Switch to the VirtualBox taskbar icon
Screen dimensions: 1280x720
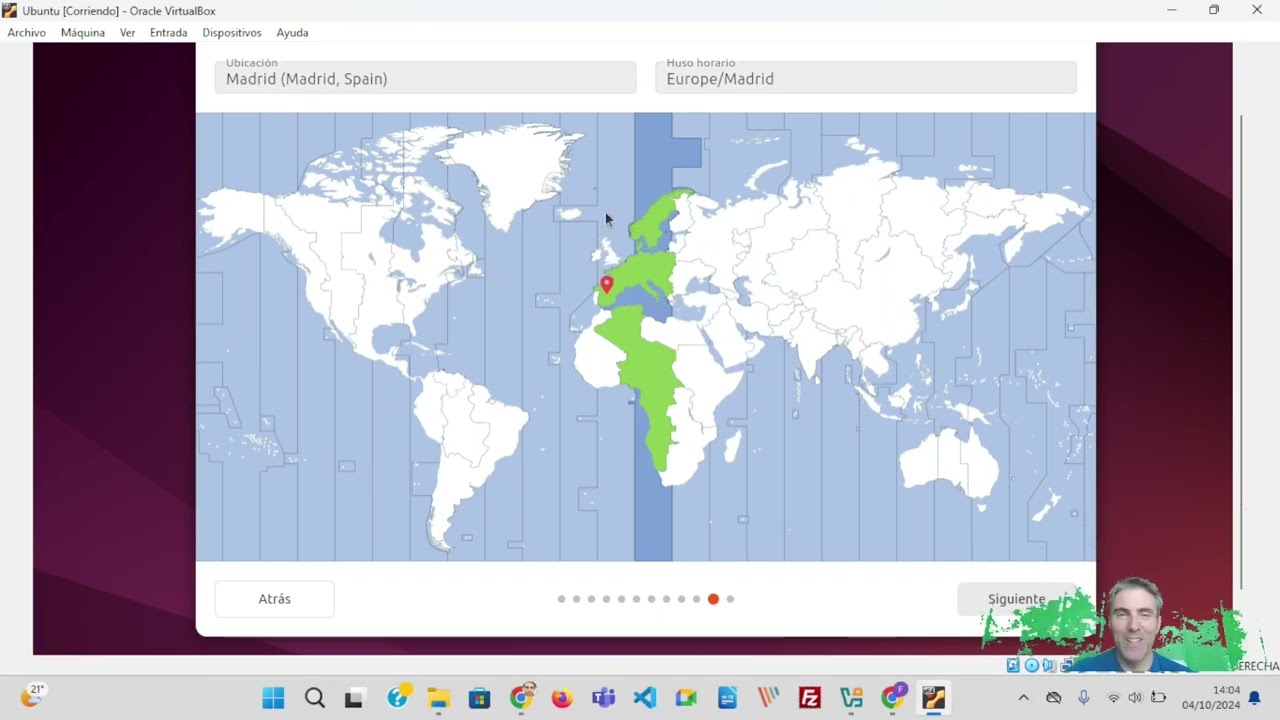click(x=934, y=698)
